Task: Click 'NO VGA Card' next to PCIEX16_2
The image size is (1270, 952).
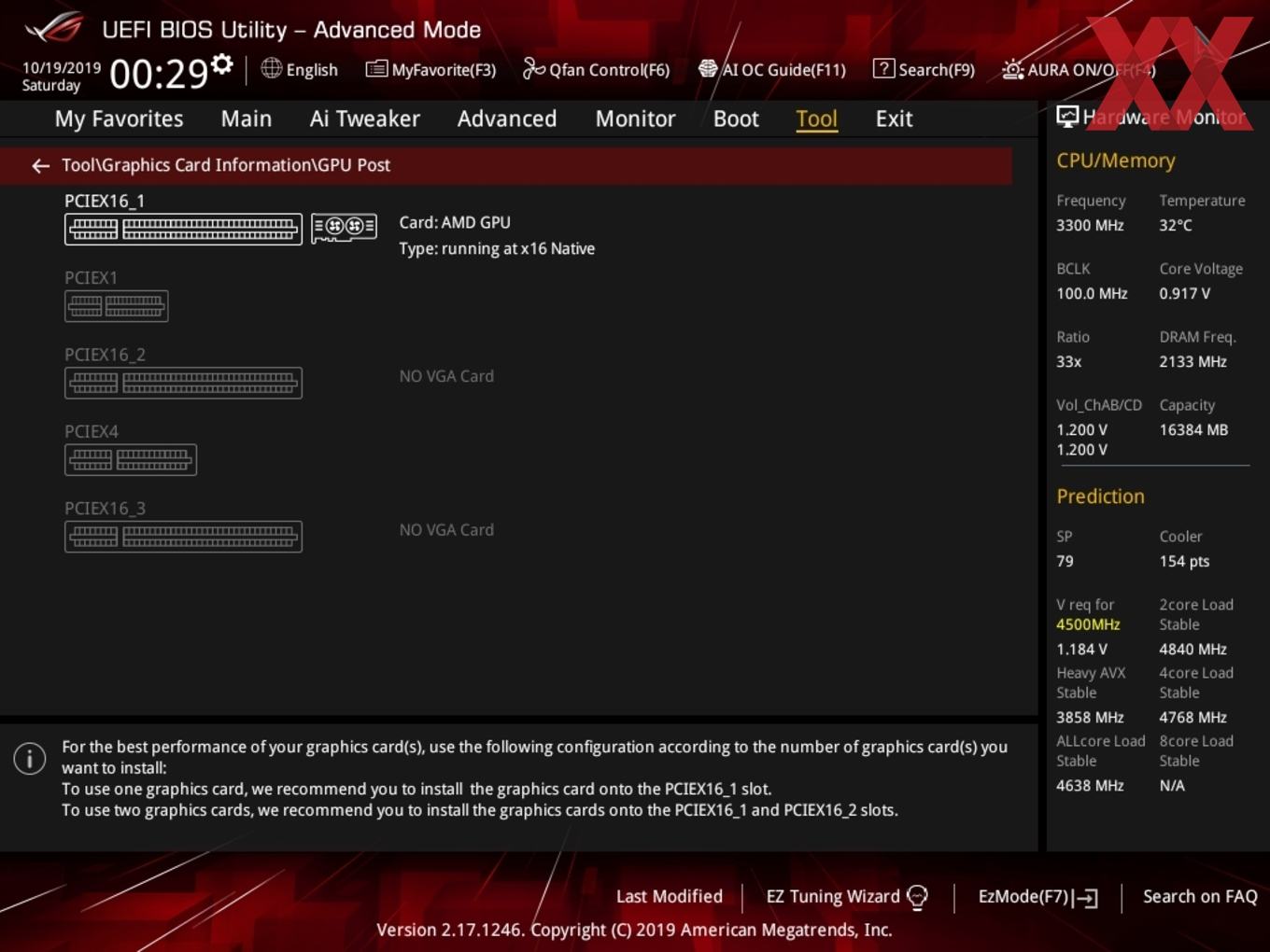Action: [446, 376]
